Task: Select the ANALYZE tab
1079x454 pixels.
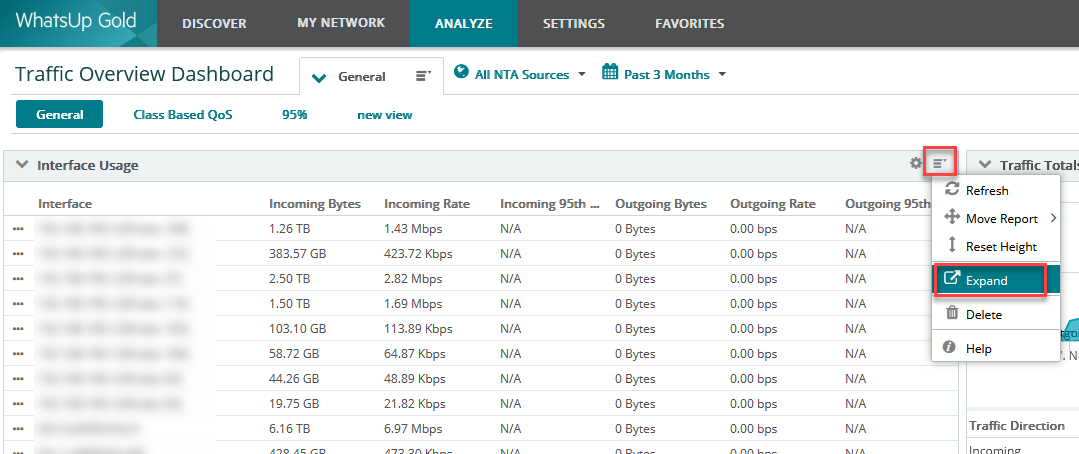Action: pos(463,23)
